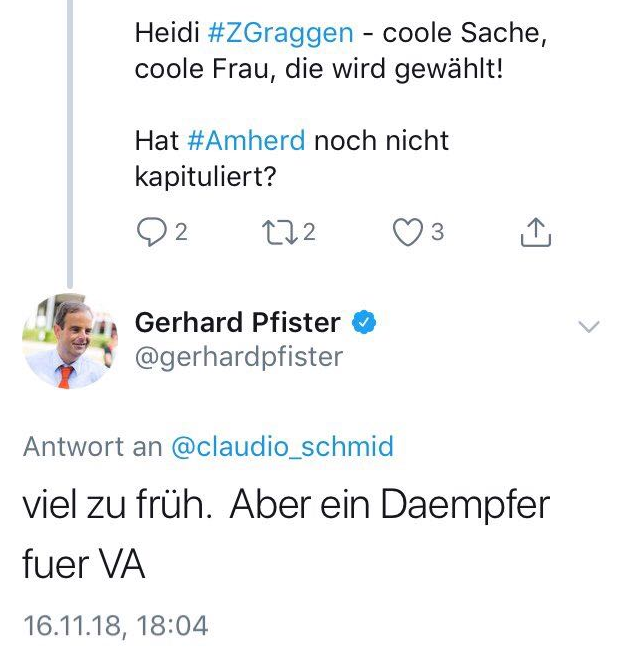This screenshot has width=618, height=648.
Task: Tap the retweet arrows icon
Action: (276, 233)
